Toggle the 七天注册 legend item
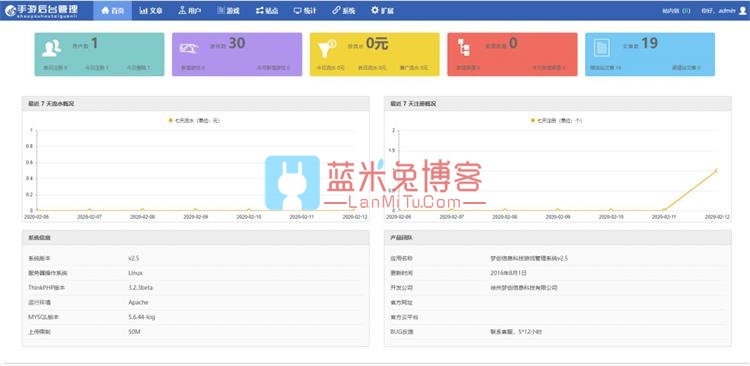Viewport: 750px width, 366px height. pyautogui.click(x=557, y=121)
